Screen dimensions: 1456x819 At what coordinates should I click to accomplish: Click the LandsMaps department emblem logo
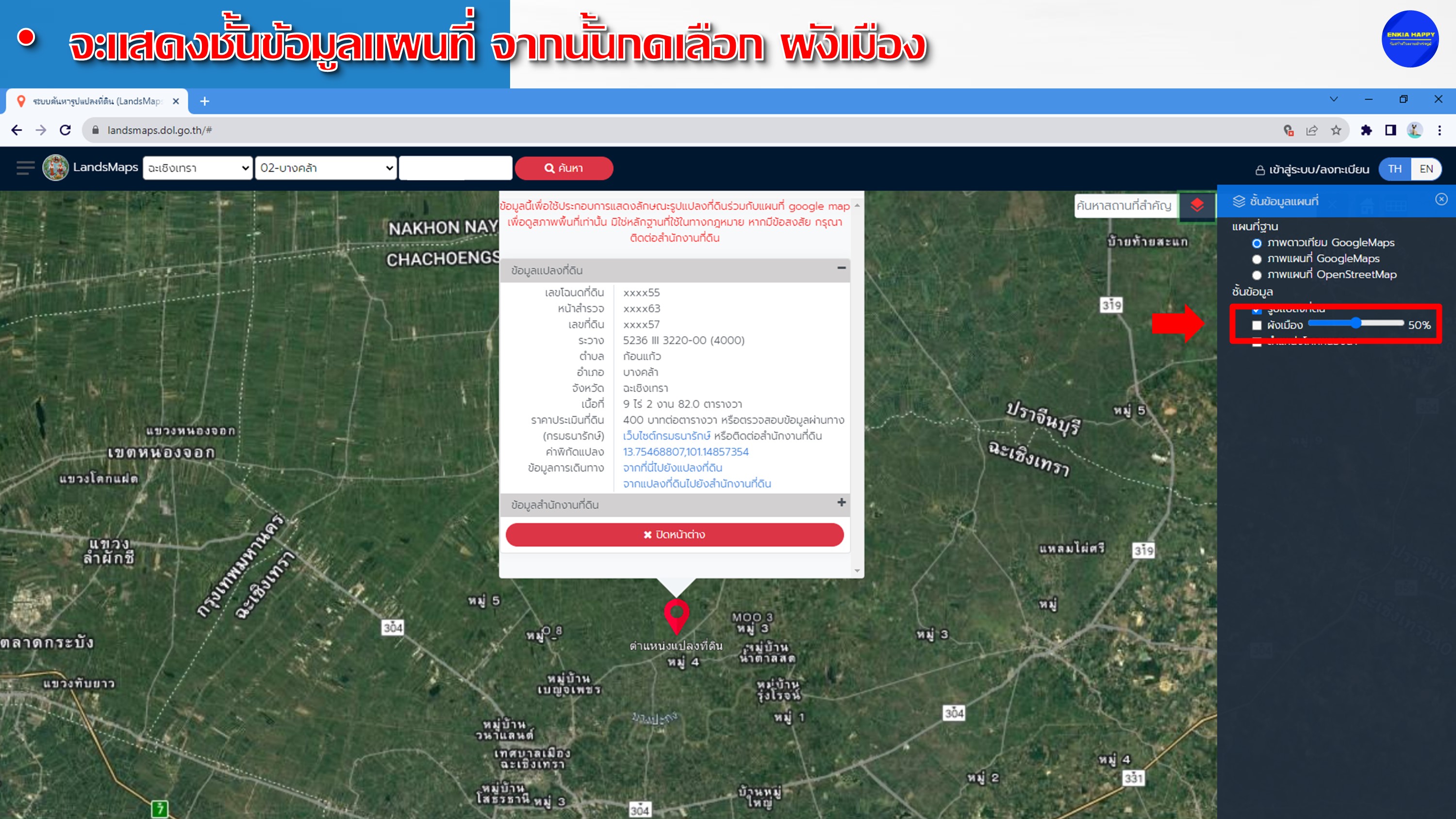(x=55, y=168)
